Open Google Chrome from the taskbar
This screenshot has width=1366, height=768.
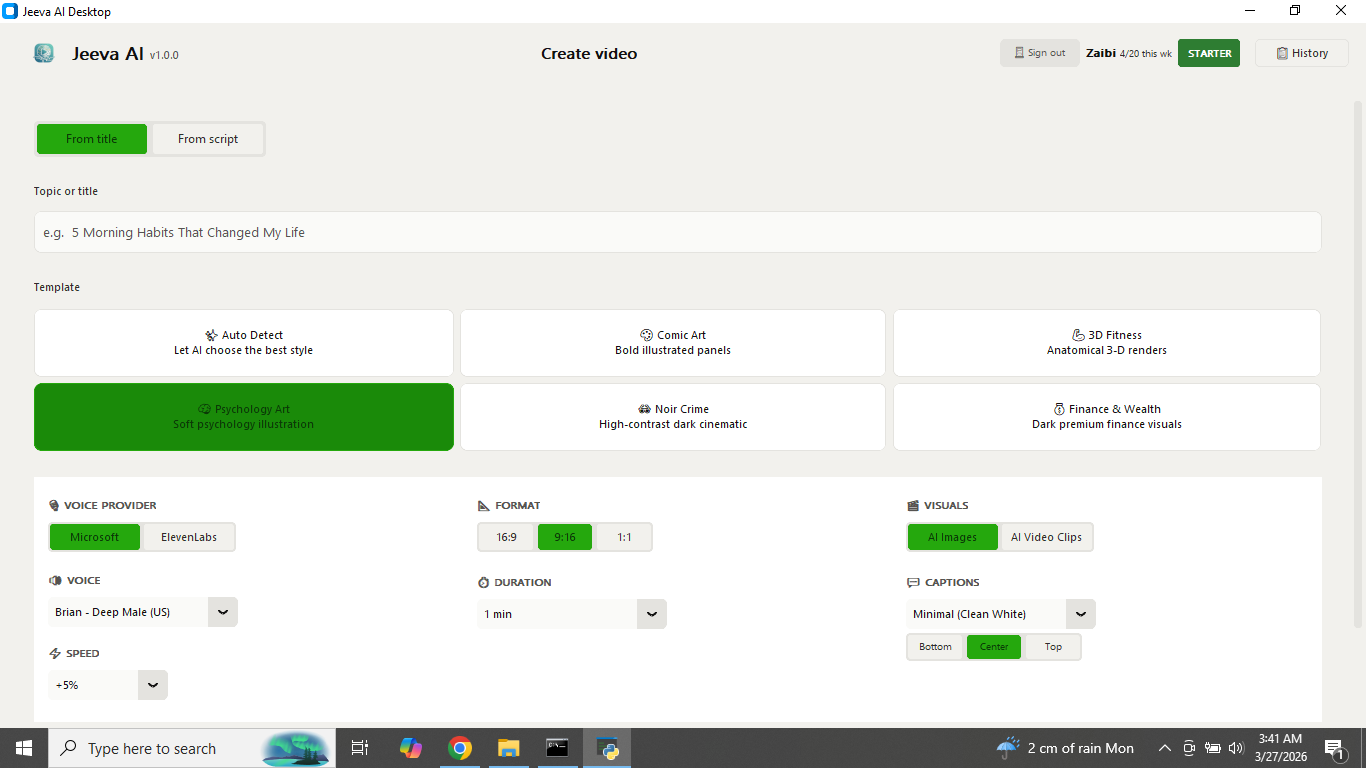[459, 747]
